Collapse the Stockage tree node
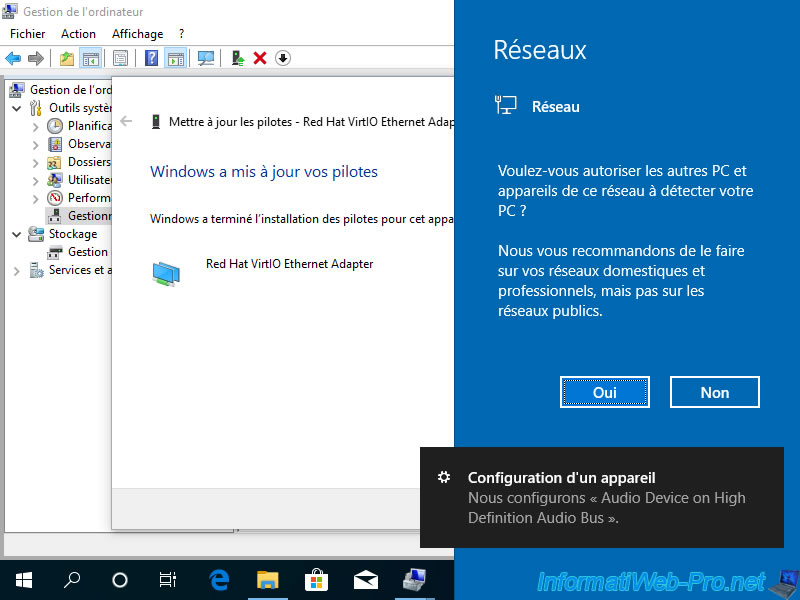 click(16, 234)
